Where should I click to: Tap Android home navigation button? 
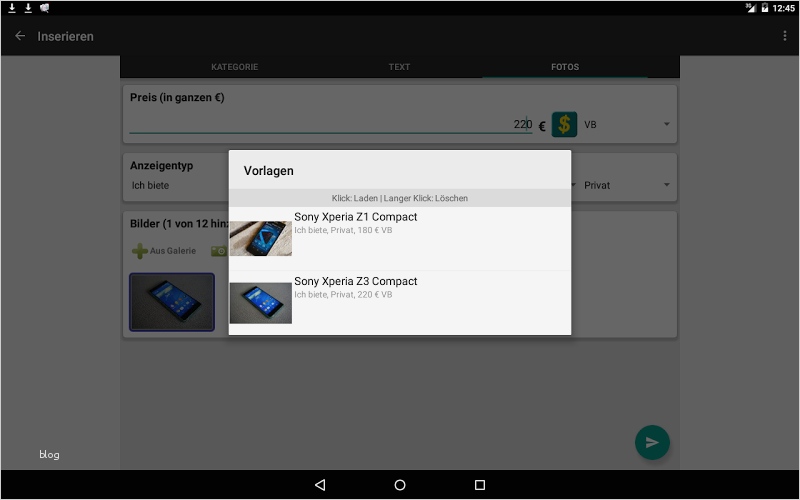[x=400, y=485]
